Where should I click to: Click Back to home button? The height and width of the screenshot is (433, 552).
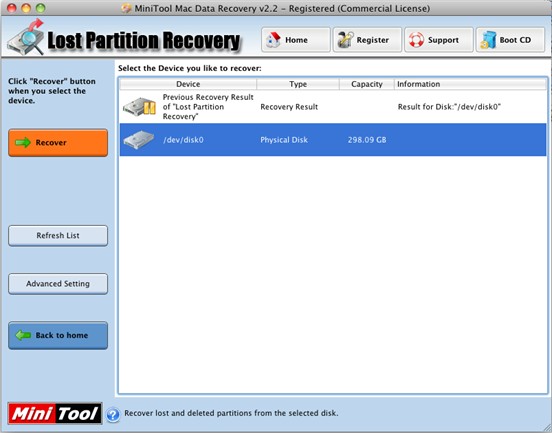[x=58, y=335]
